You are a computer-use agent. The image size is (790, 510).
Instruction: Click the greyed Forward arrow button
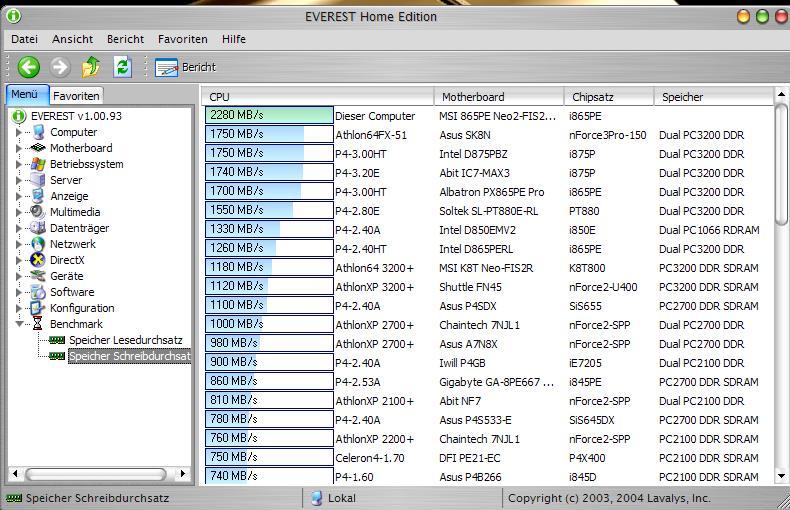(59, 67)
